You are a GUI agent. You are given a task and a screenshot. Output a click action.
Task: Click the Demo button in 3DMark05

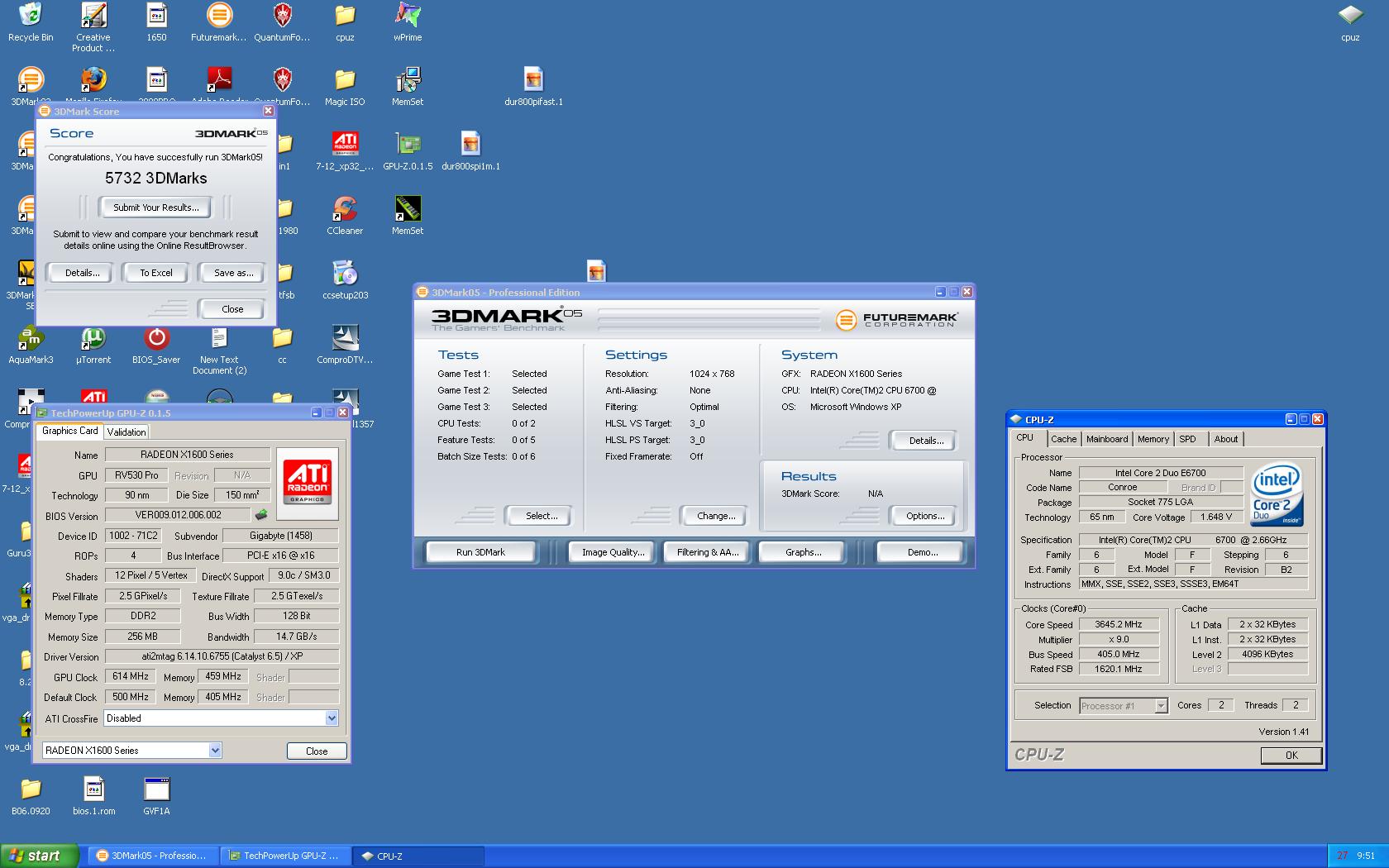point(922,552)
